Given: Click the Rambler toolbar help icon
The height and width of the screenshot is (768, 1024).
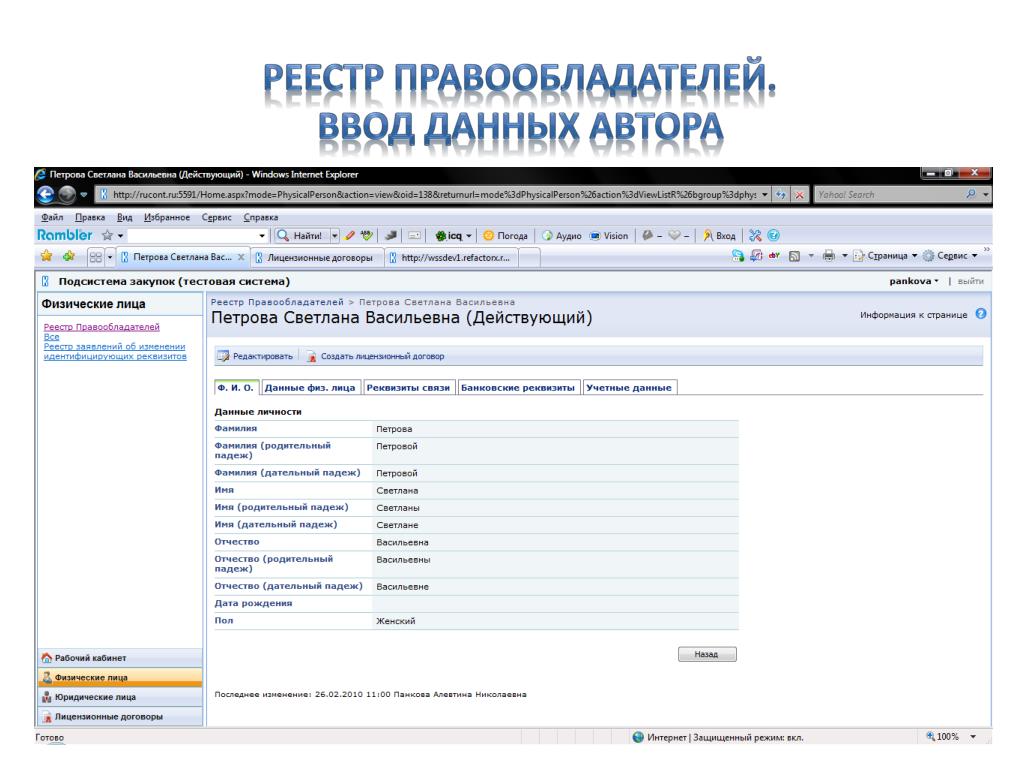Looking at the screenshot, I should click(773, 236).
